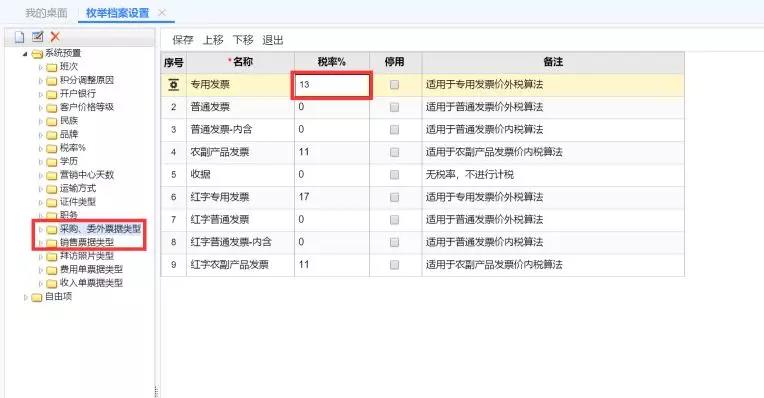Toggle the 停用 checkbox for 红字普通发票-内含
764x398 pixels.
[x=394, y=242]
